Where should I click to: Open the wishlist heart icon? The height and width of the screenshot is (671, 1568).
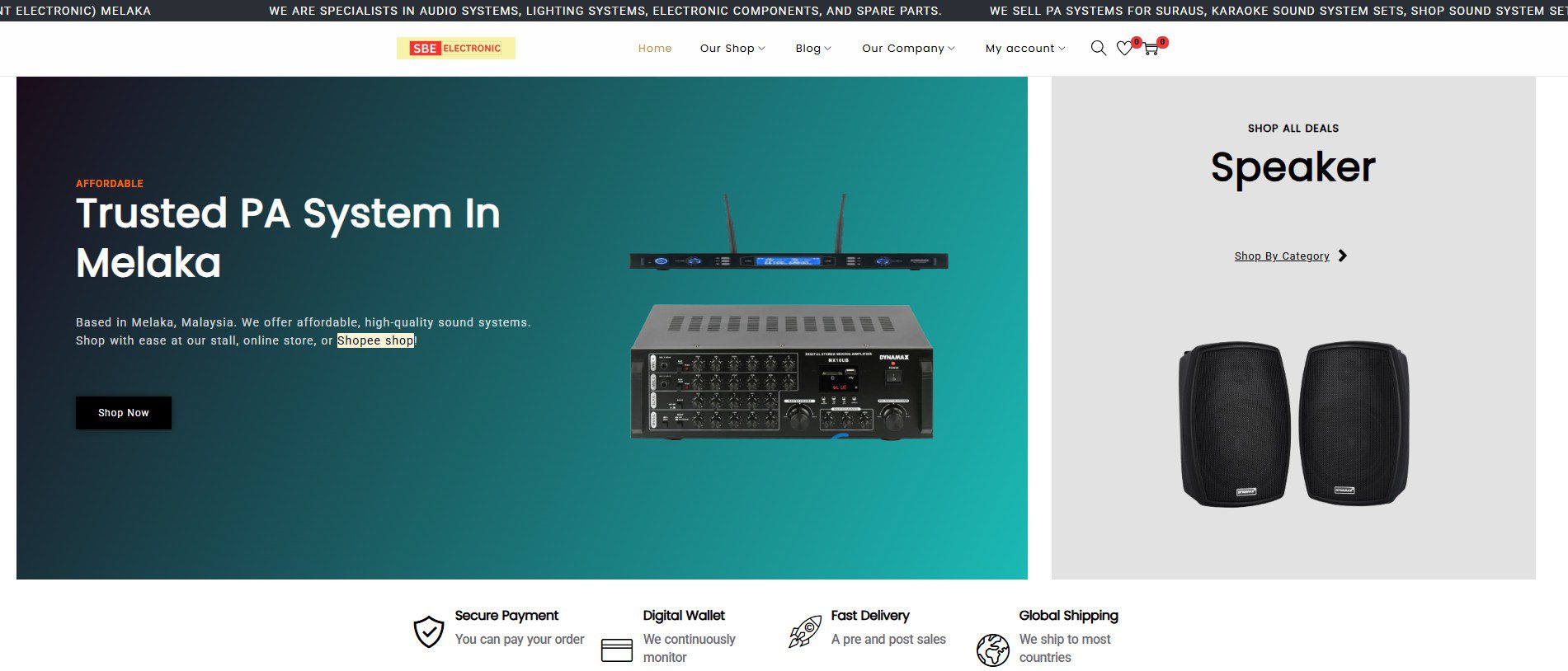[x=1124, y=49]
